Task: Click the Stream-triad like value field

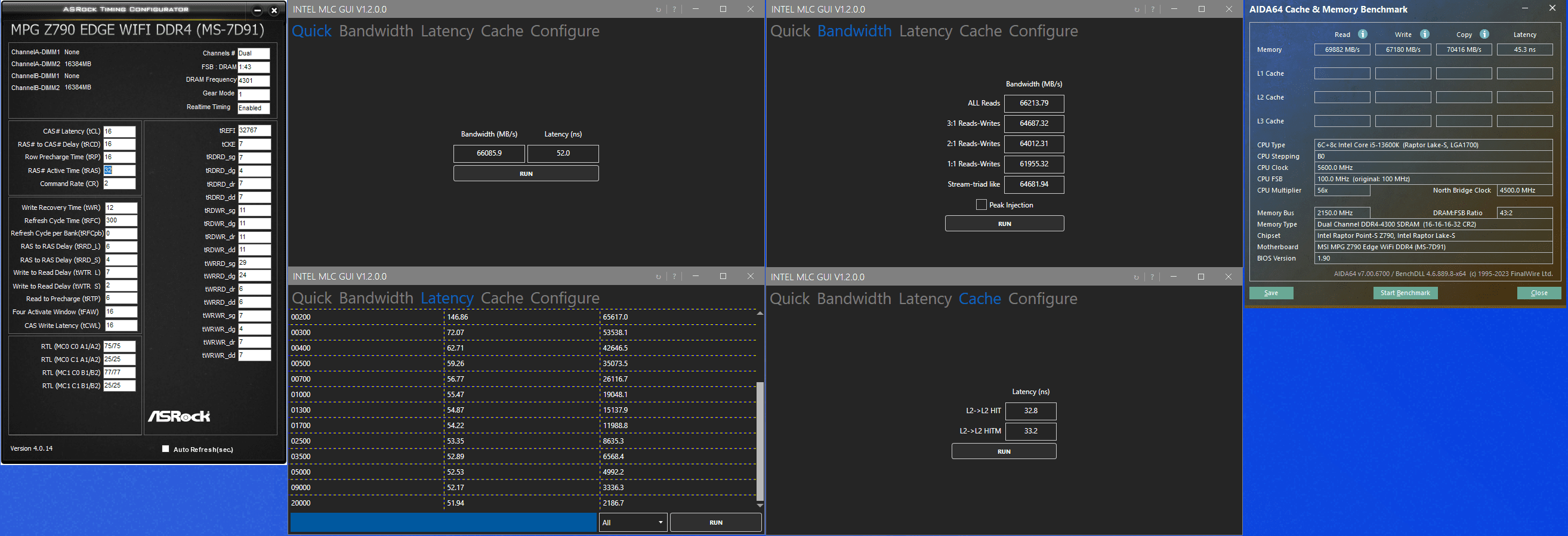Action: click(1034, 184)
